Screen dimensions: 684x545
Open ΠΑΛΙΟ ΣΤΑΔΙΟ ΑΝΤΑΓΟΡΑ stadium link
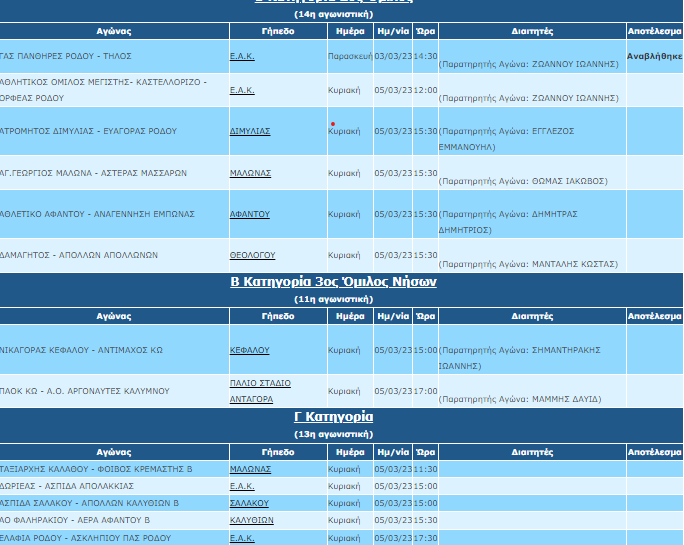(x=259, y=391)
